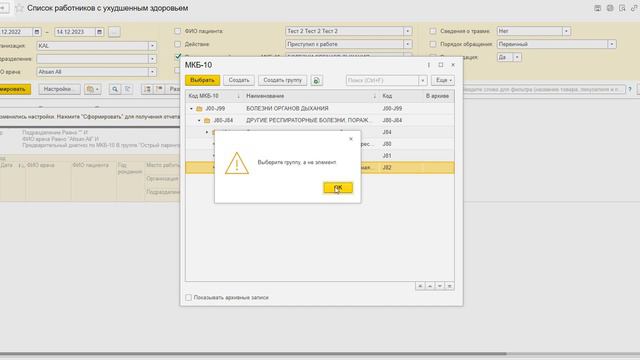This screenshot has width=640, height=360.
Task: Click the Код column header
Action: tap(401, 96)
